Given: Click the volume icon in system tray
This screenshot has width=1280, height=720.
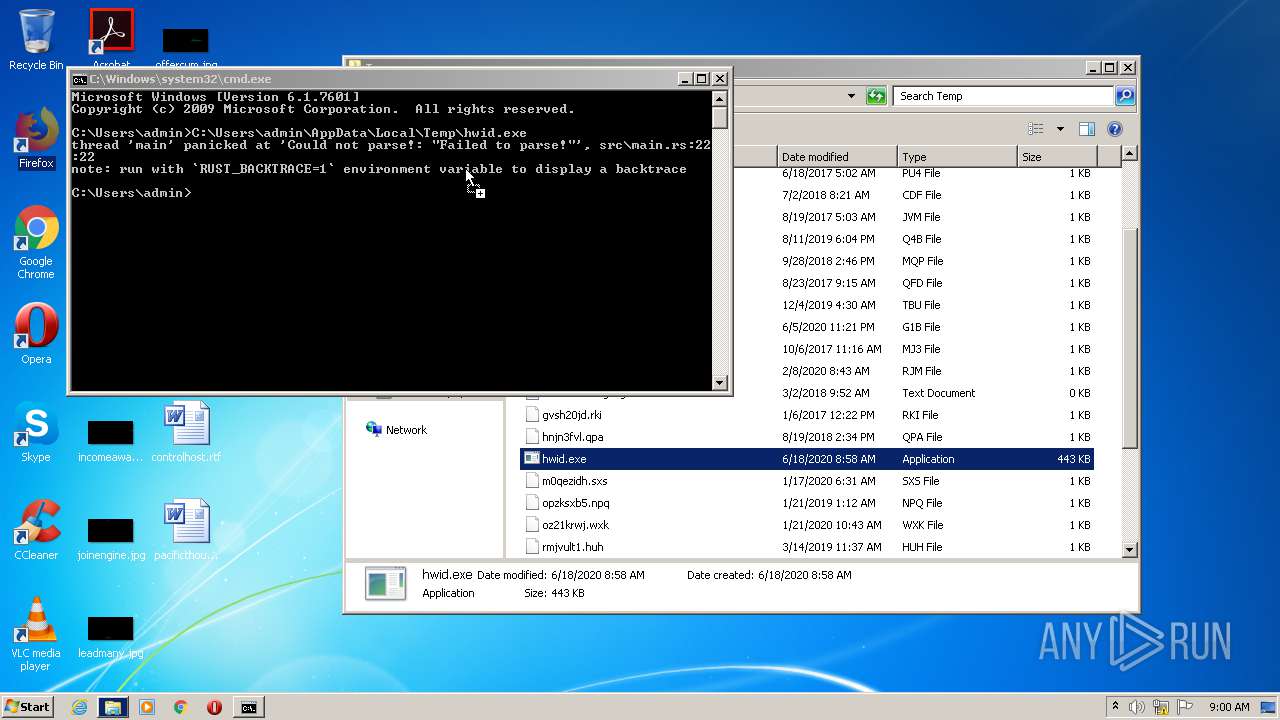Looking at the screenshot, I should point(1137,707).
